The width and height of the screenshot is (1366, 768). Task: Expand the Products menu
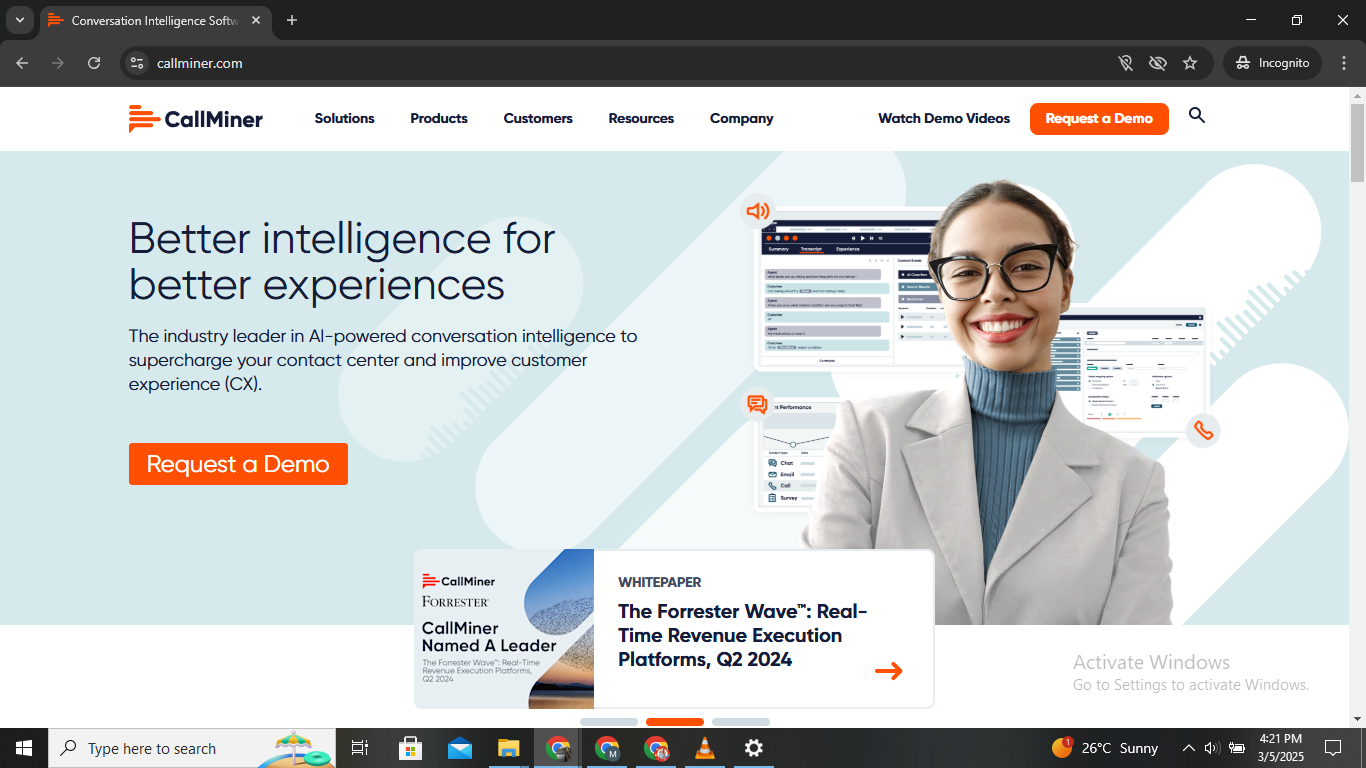[x=439, y=118]
